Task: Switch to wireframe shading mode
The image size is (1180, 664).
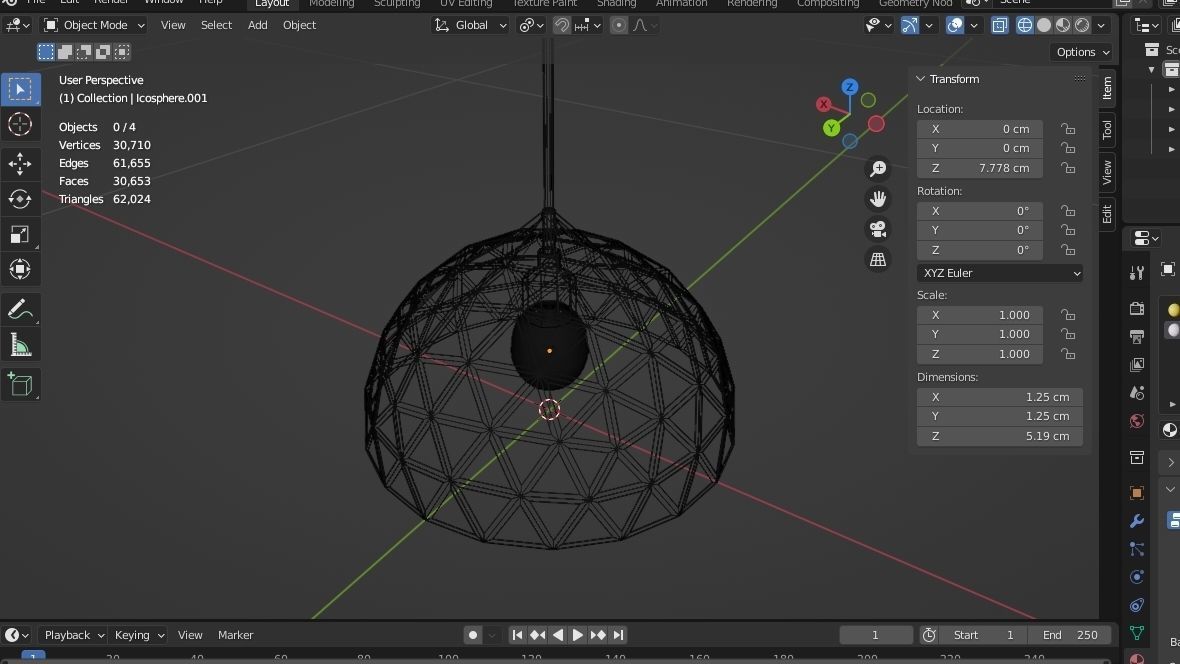Action: coord(1025,26)
